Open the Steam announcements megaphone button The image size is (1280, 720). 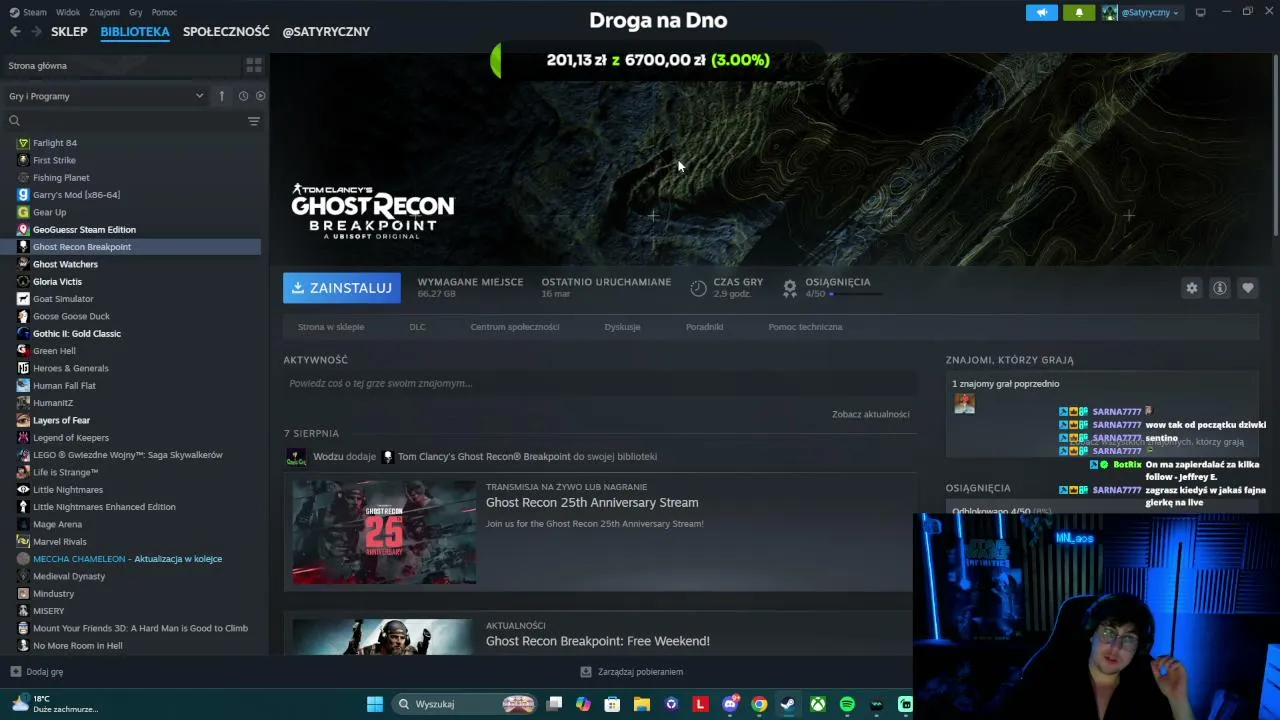pyautogui.click(x=1041, y=12)
